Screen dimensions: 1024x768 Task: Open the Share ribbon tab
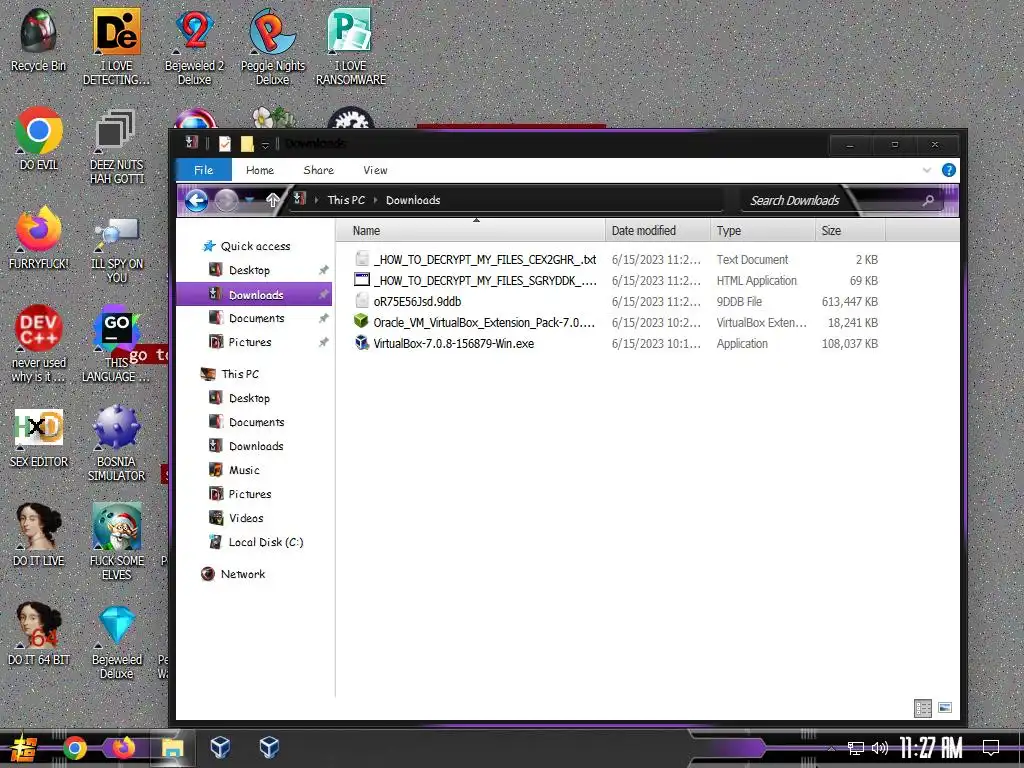click(x=319, y=170)
